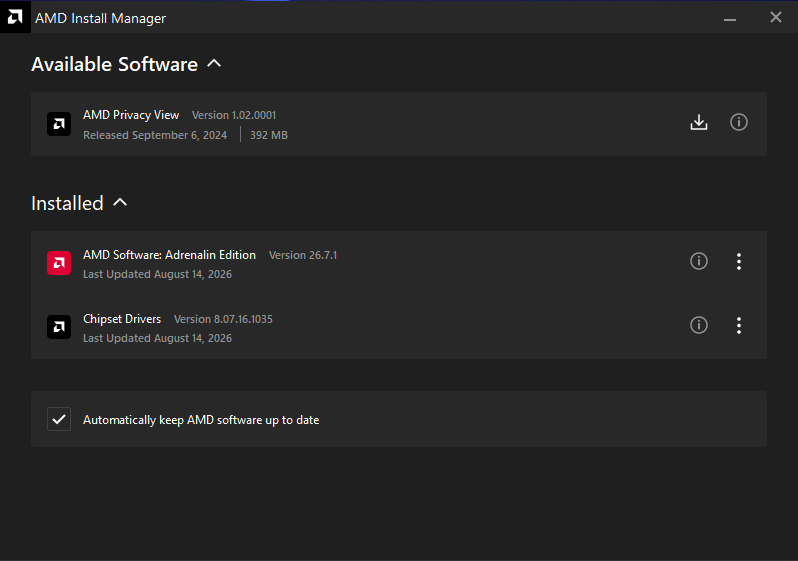Screen dimensions: 798x561
Task: Click the 392 MB size label
Action: [269, 135]
